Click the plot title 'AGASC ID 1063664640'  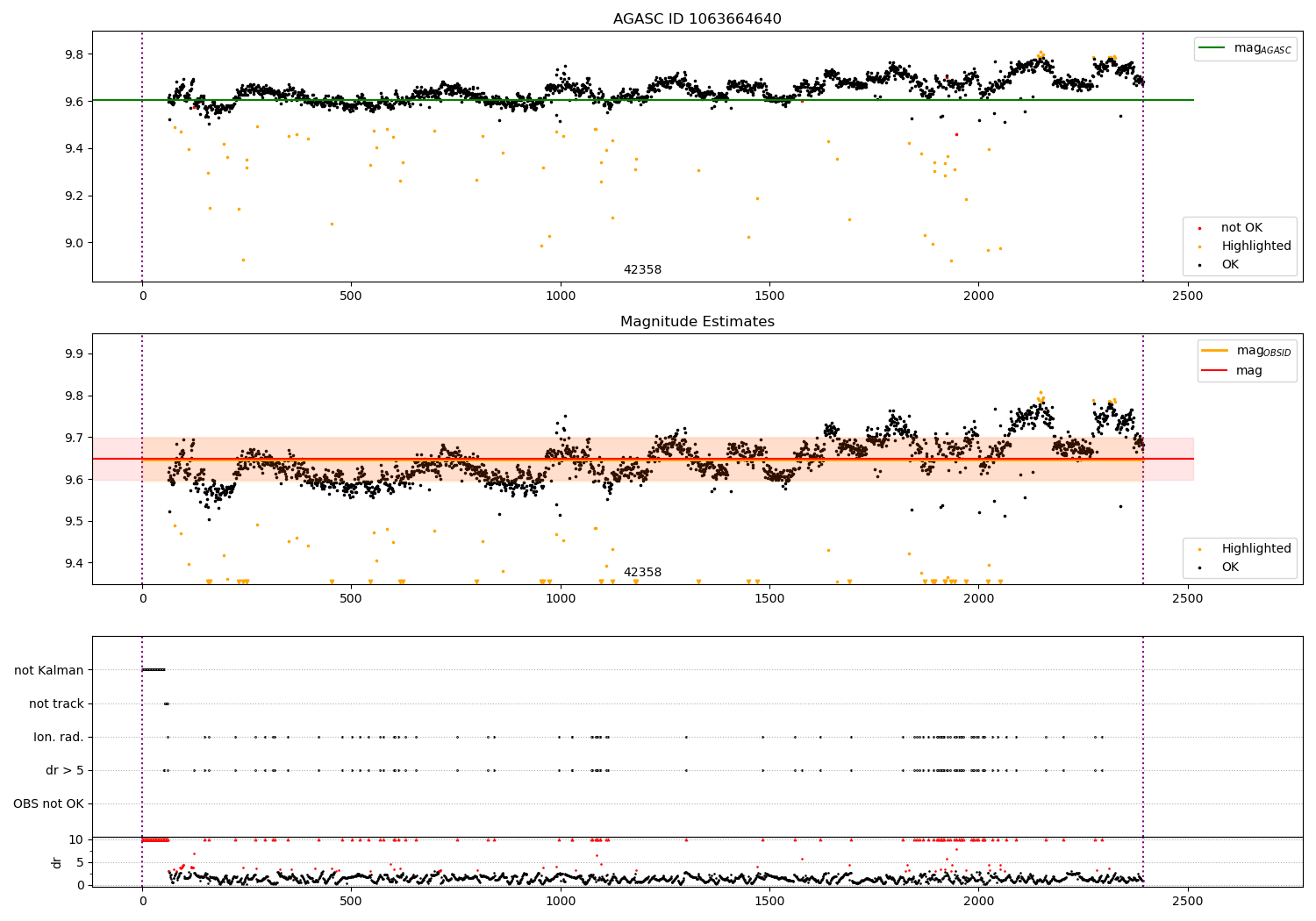click(697, 19)
